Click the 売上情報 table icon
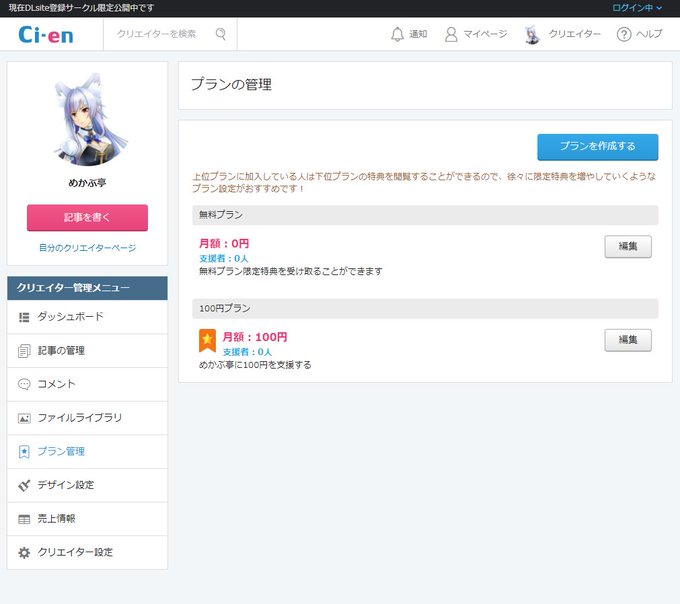This screenshot has height=604, width=680. pos(24,519)
